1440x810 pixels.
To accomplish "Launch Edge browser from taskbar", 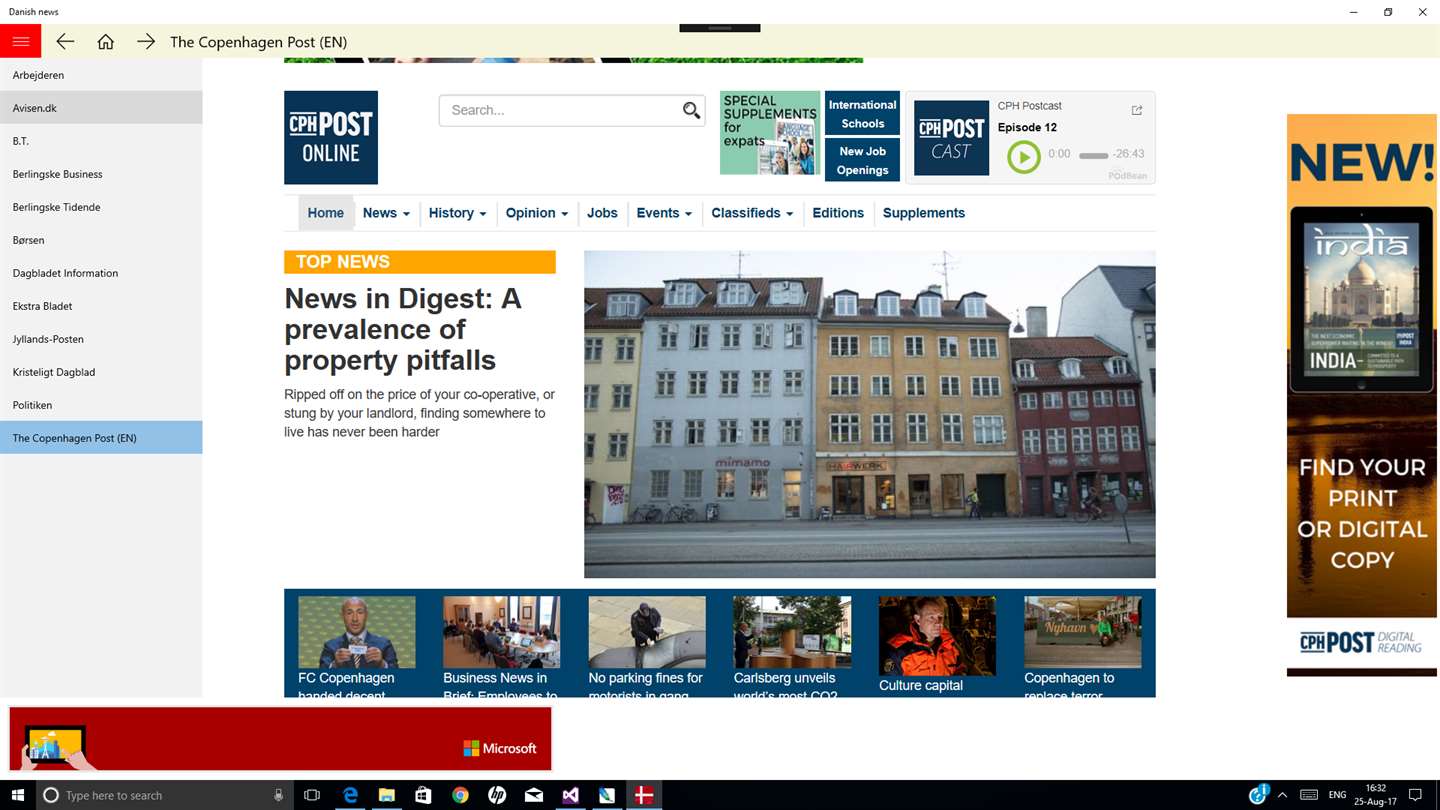I will tap(350, 795).
